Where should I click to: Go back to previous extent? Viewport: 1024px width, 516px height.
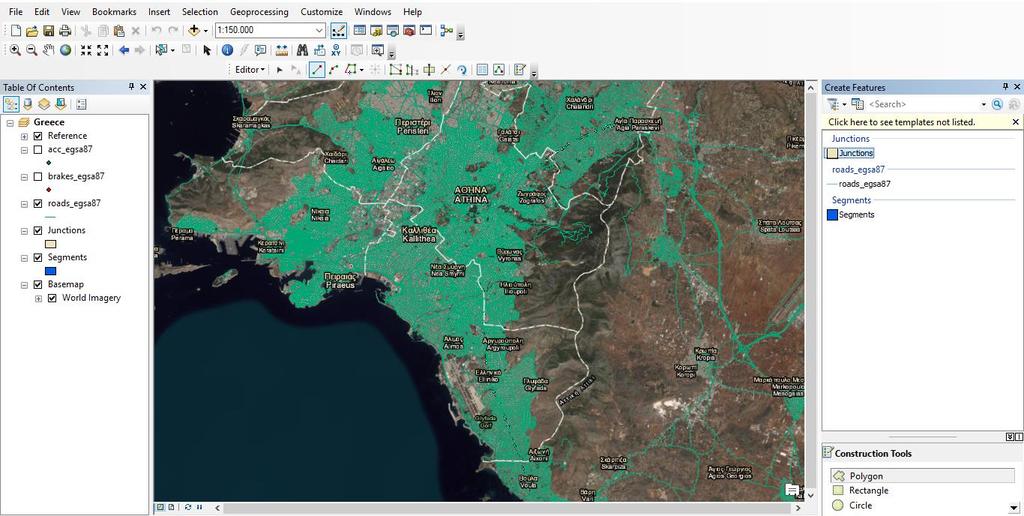tap(123, 50)
